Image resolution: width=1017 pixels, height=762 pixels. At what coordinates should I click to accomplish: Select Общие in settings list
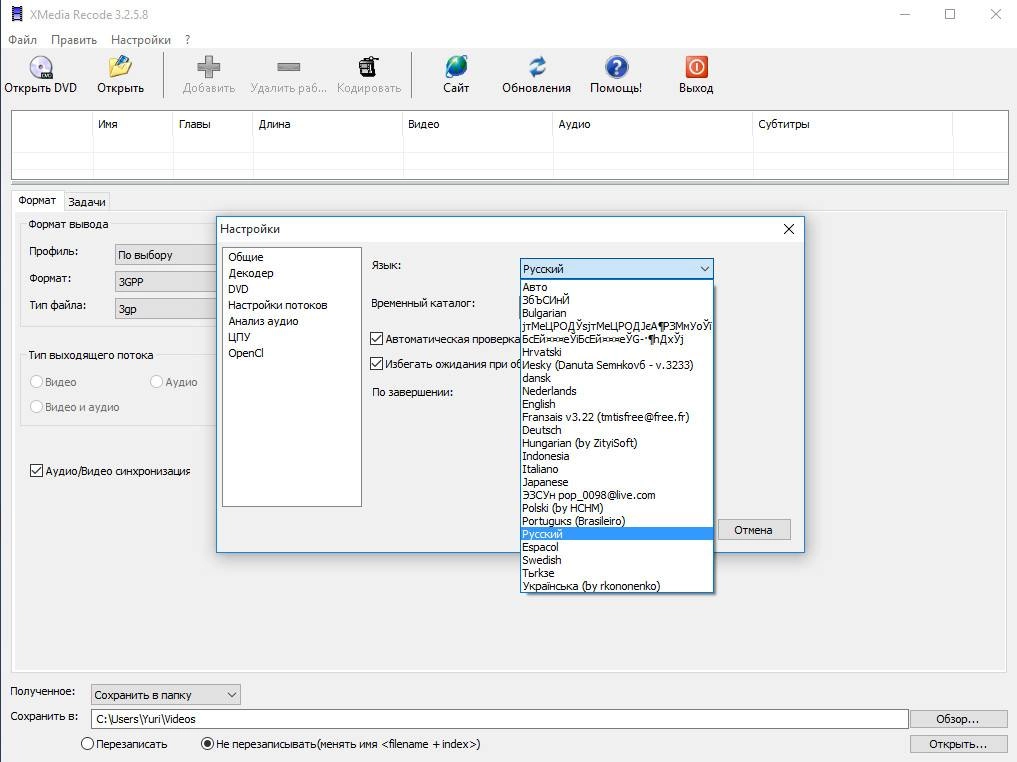[x=246, y=257]
